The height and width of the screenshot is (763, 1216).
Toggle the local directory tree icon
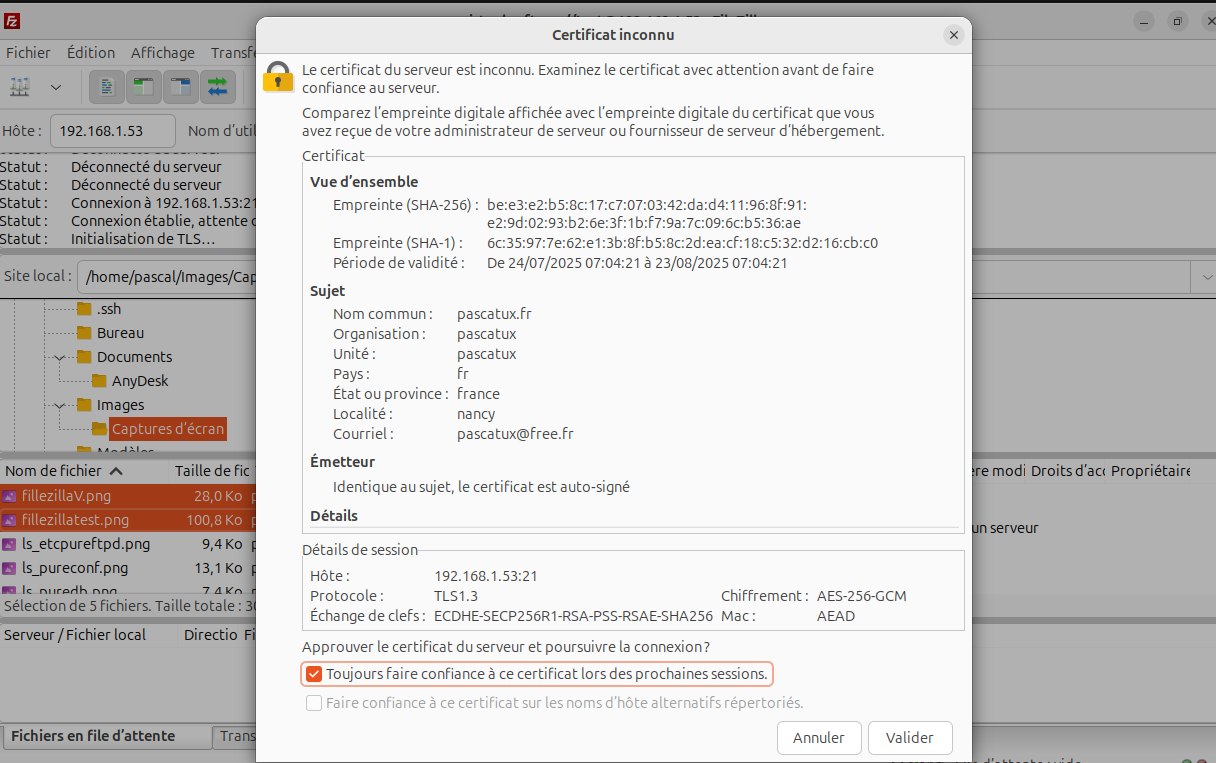coord(143,87)
